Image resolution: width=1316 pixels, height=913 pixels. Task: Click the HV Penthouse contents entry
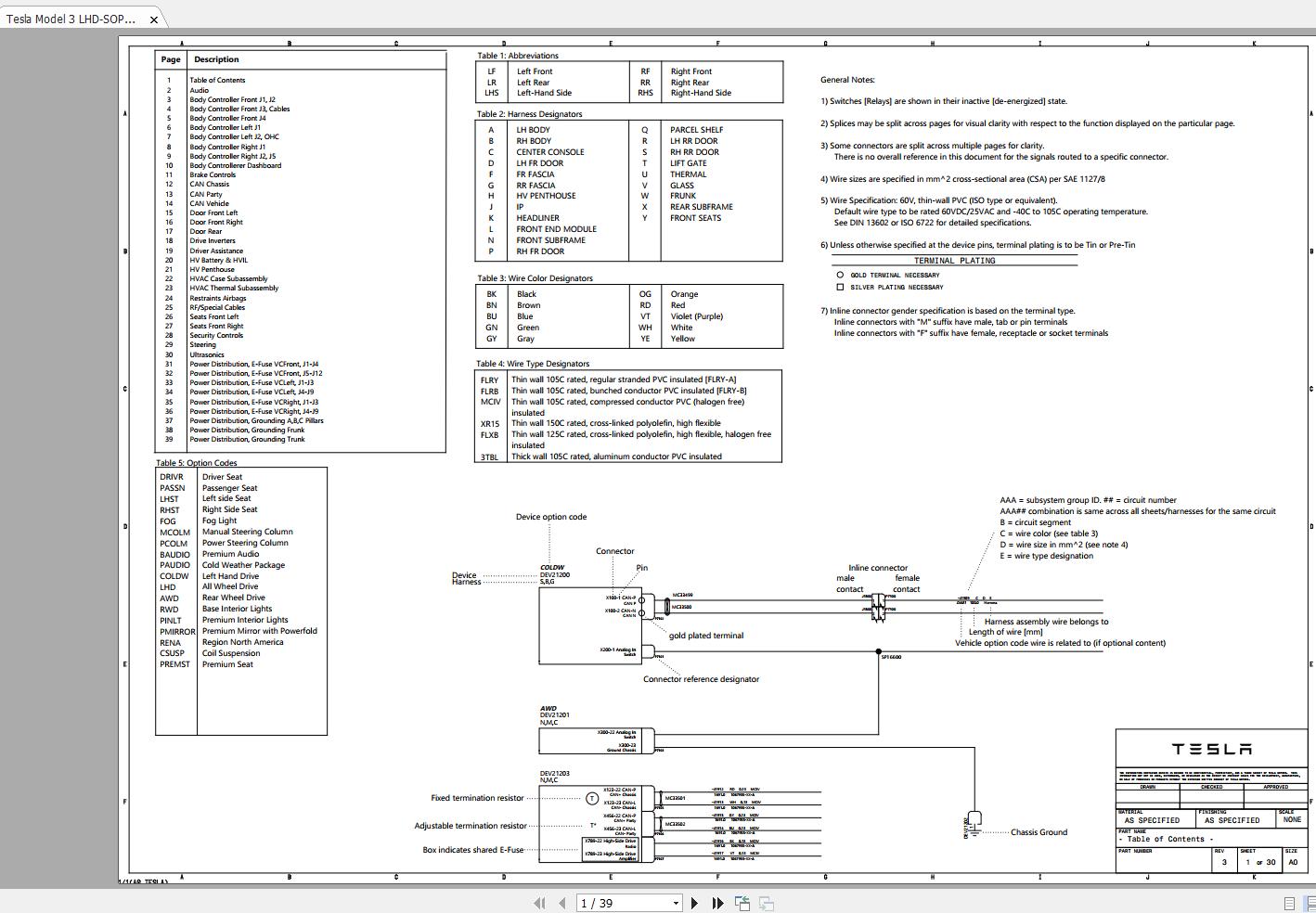tap(212, 269)
